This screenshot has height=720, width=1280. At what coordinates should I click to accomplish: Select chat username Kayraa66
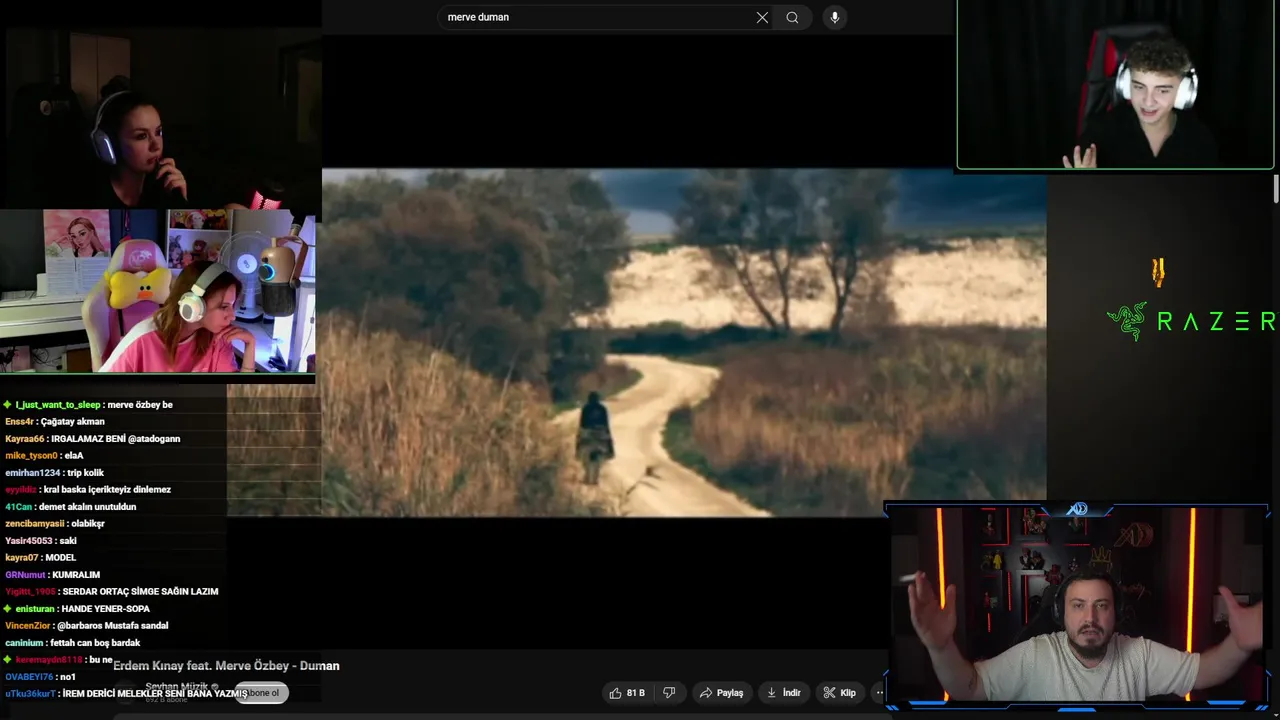click(x=25, y=439)
